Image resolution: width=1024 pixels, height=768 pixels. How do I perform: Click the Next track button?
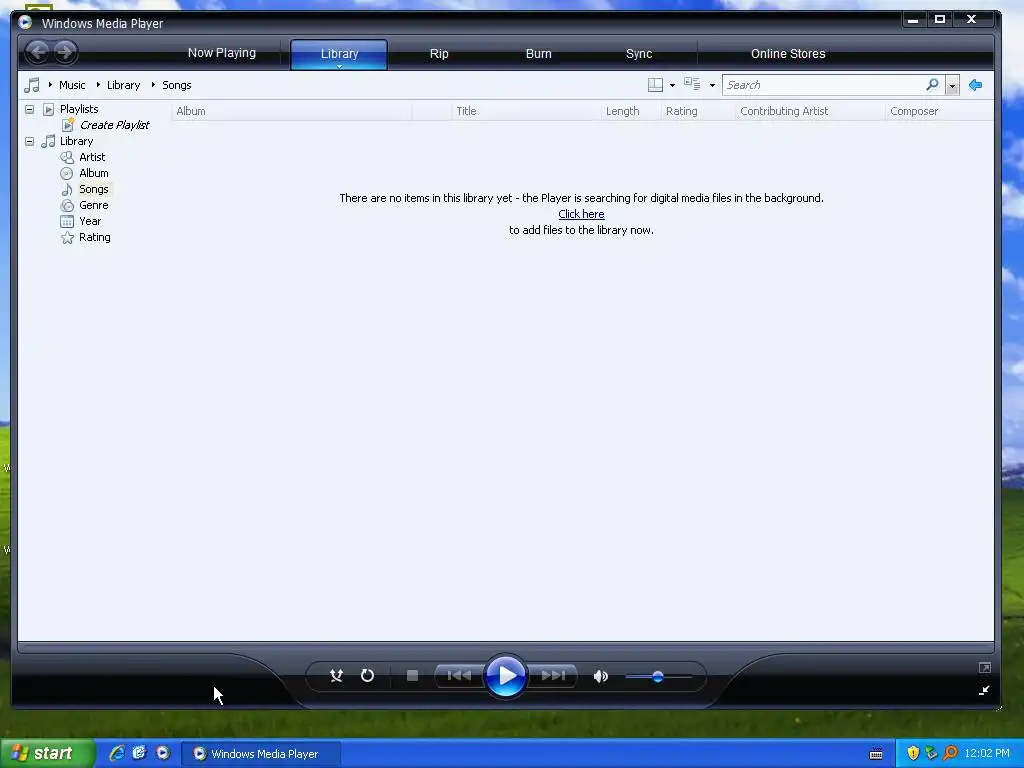[x=553, y=675]
